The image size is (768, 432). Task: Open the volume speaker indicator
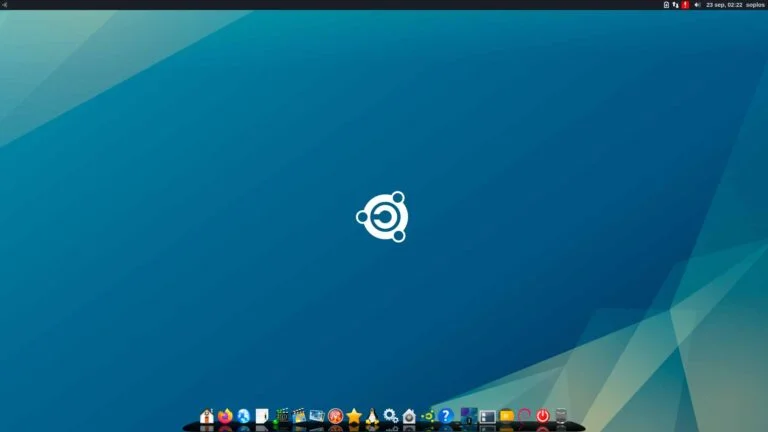(697, 5)
